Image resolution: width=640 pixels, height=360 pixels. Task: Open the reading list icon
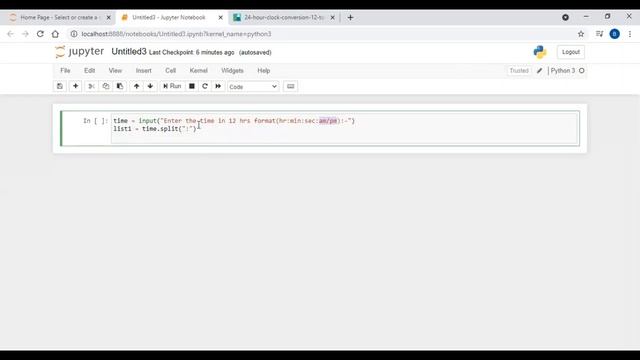[x=599, y=34]
